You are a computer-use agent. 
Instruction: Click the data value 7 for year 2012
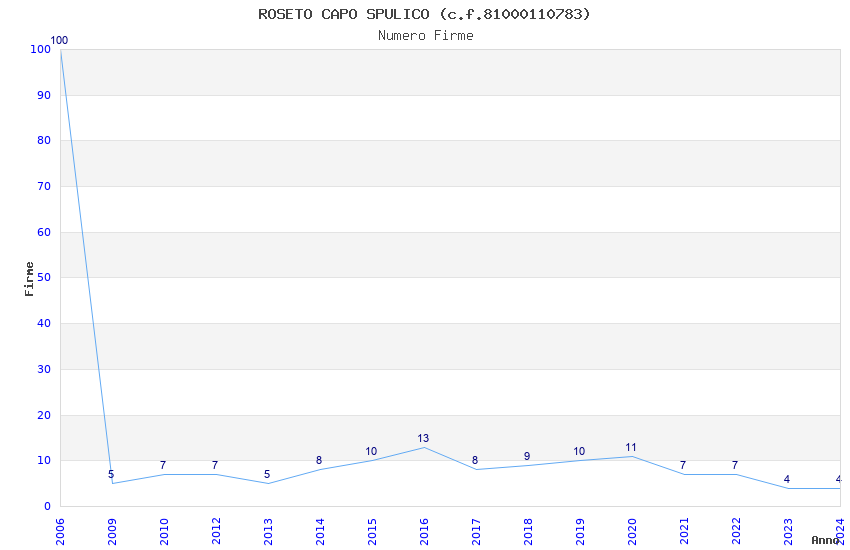pos(215,465)
